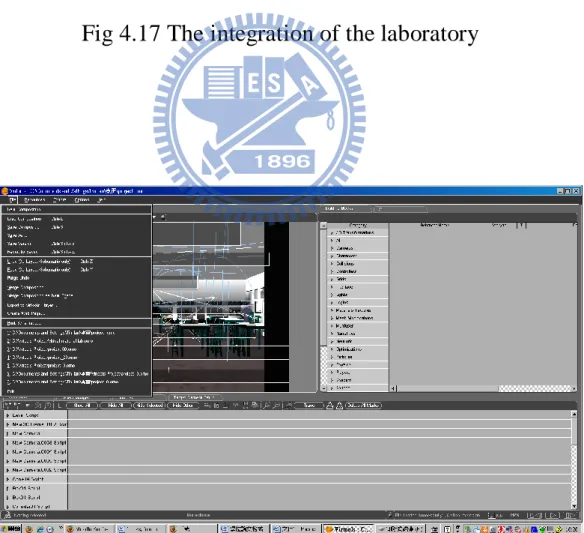Screen dimensions: 584x533
Task: Expand the Cameras building block category
Action: pyautogui.click(x=332, y=248)
